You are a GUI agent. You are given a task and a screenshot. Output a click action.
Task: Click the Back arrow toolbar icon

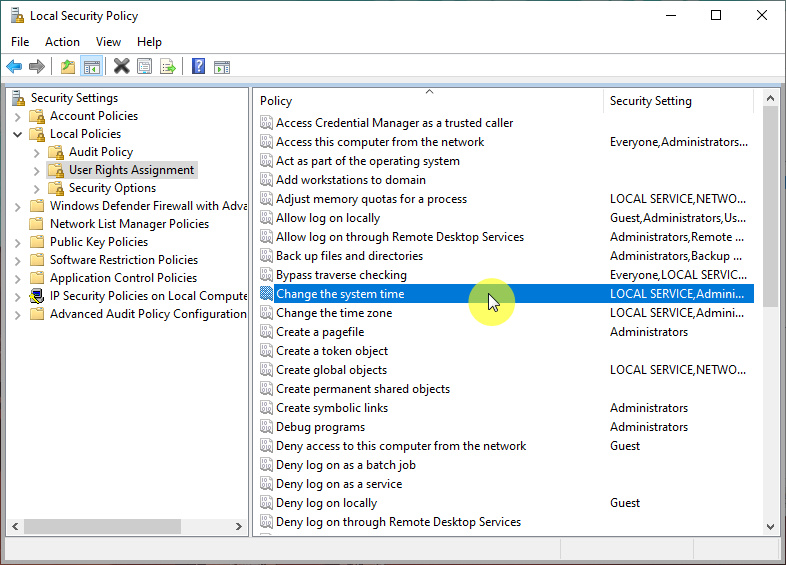pyautogui.click(x=14, y=67)
